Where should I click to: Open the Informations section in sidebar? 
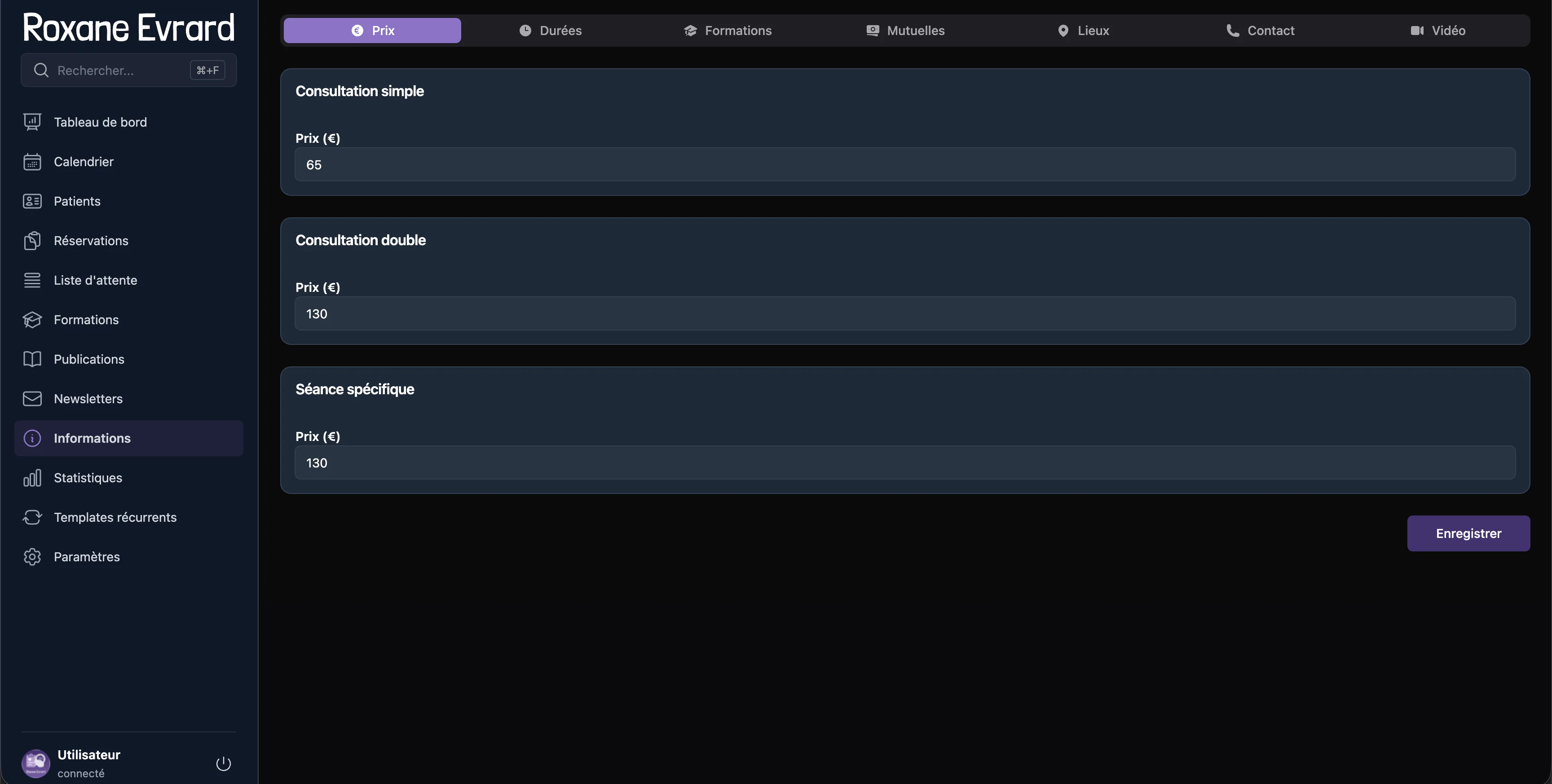92,437
